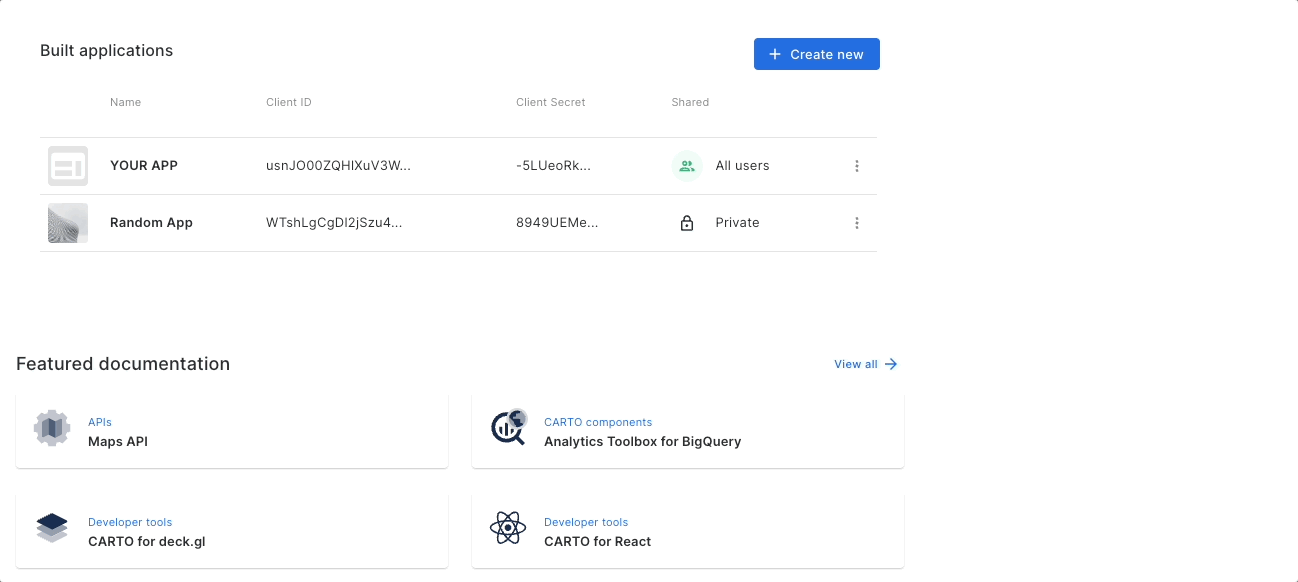Open the View all documentation link
This screenshot has height=582, width=1298.
coord(855,364)
